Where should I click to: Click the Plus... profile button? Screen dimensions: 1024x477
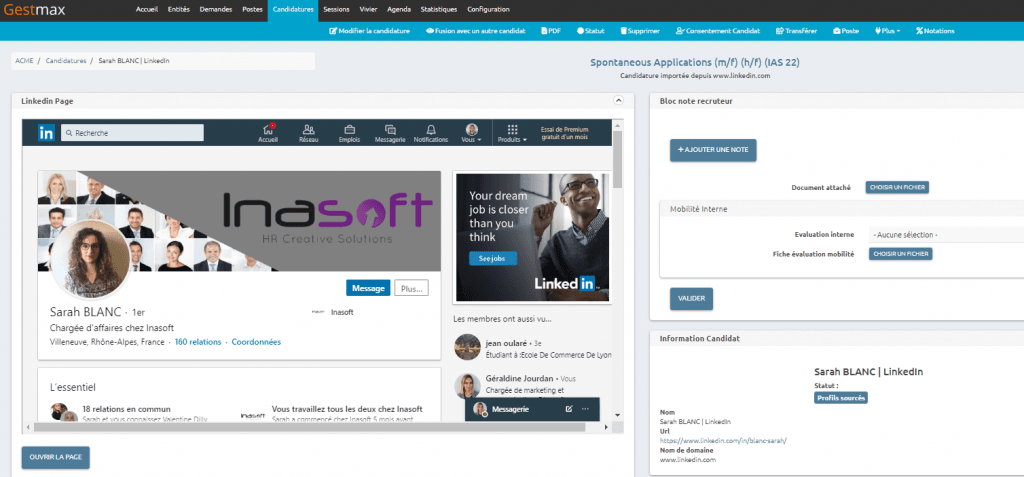pos(411,288)
